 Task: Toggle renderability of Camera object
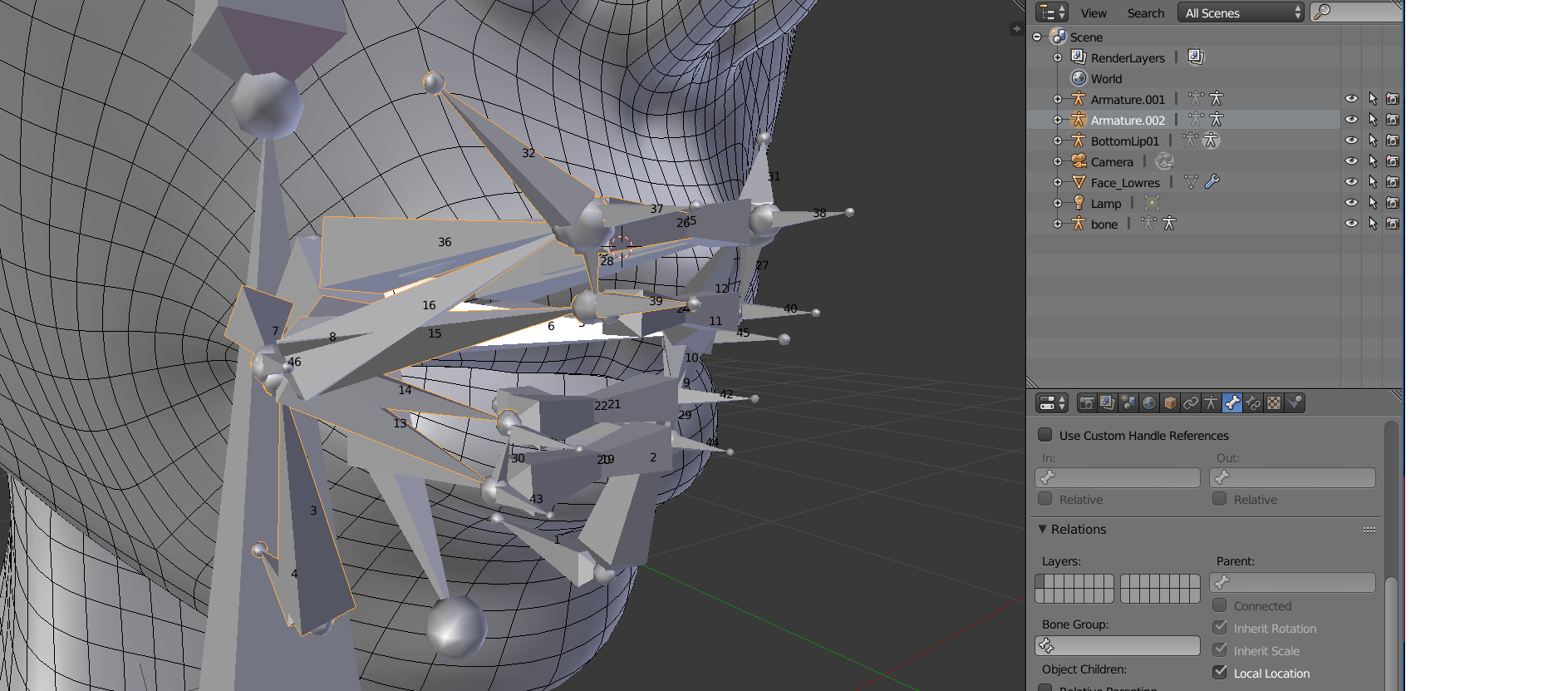[1393, 161]
